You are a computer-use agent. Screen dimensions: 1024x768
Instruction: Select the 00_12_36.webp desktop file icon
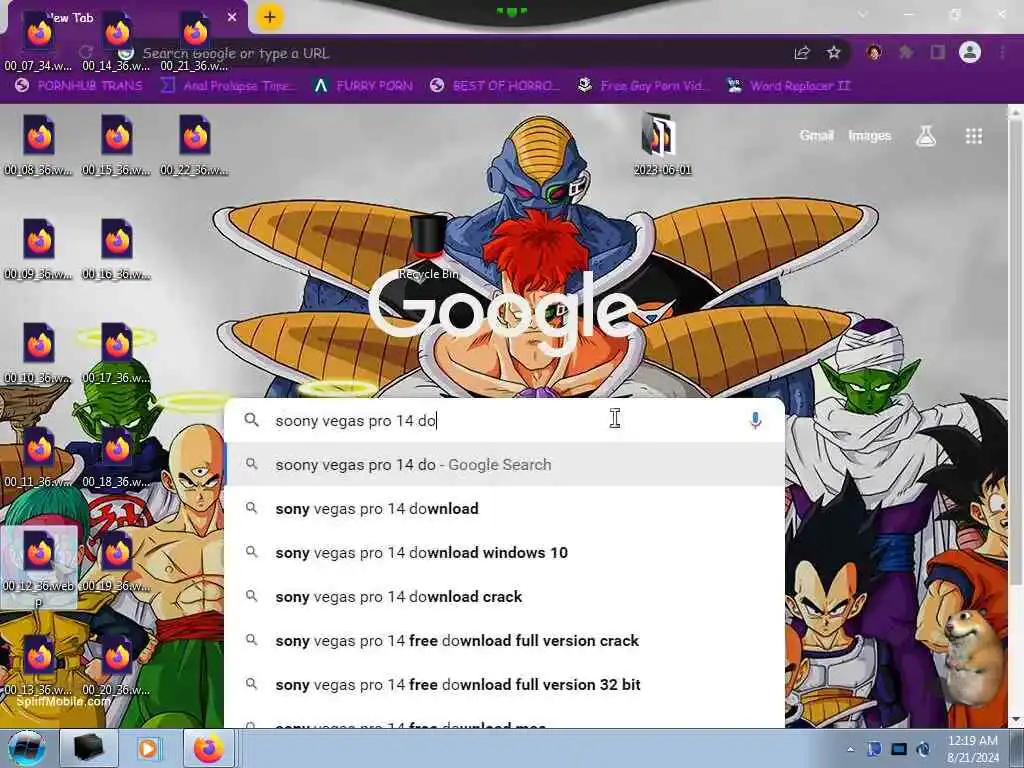(x=39, y=566)
